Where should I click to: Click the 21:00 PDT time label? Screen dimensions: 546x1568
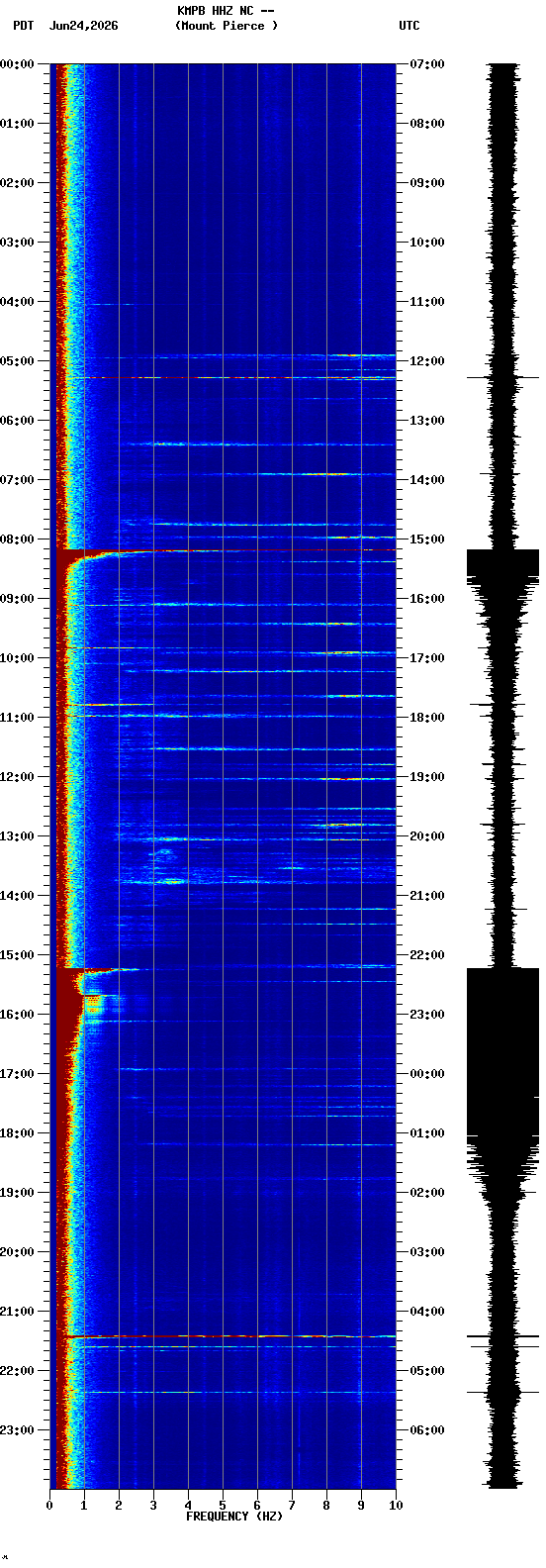point(18,1312)
